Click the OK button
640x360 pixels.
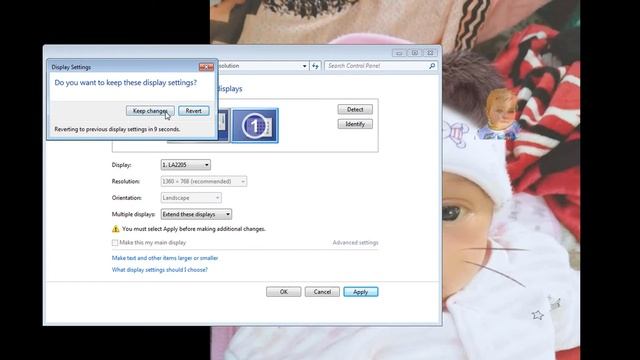(284, 292)
